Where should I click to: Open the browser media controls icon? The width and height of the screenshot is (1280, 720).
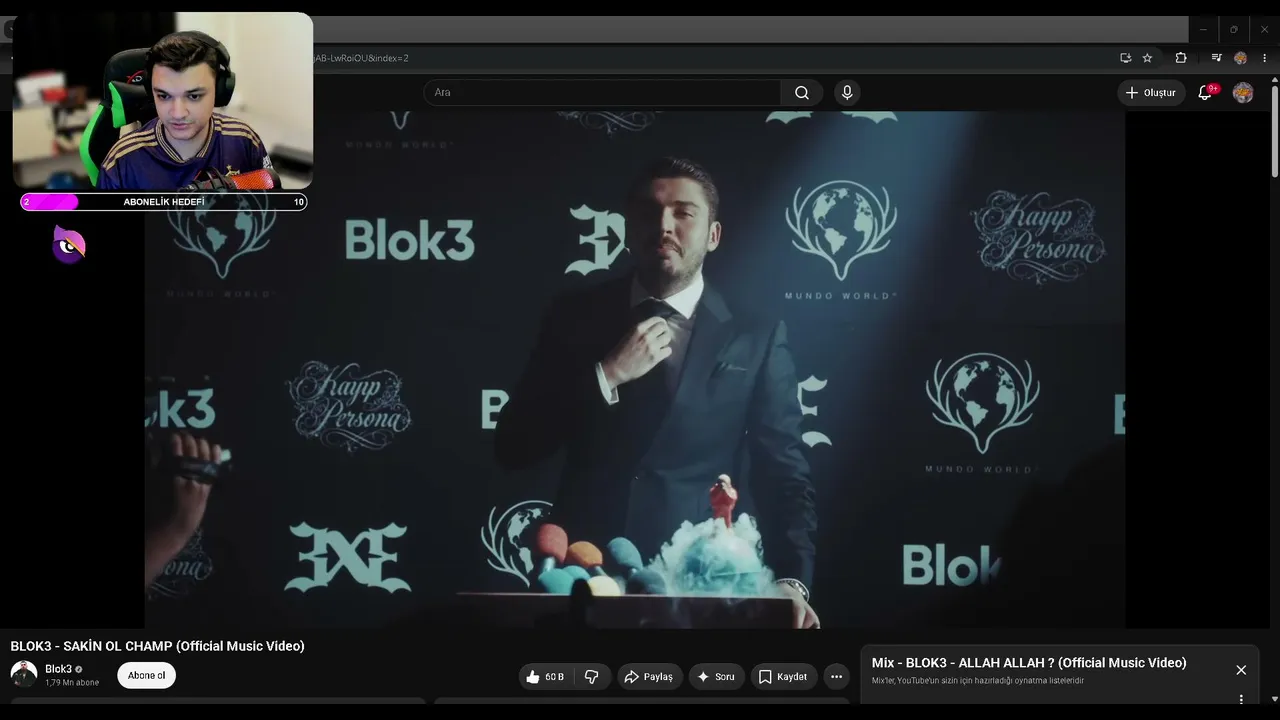coord(1216,58)
